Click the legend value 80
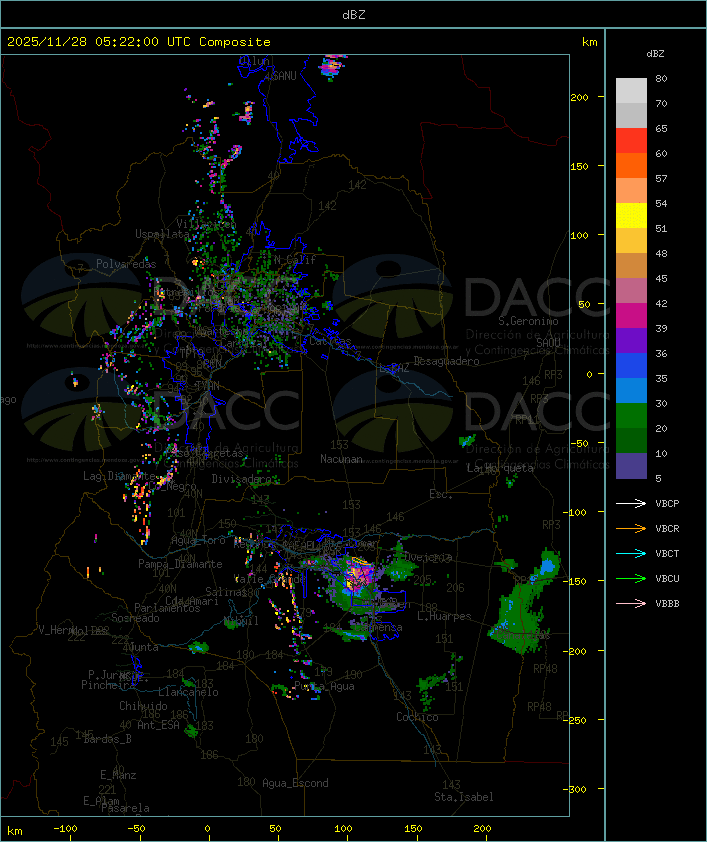707x842 pixels. pyautogui.click(x=661, y=78)
